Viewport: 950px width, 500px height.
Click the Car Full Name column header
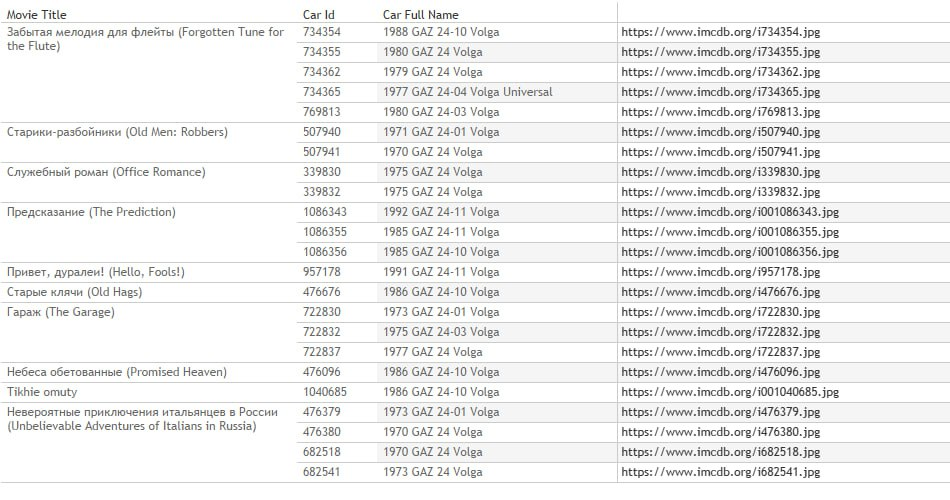click(420, 15)
